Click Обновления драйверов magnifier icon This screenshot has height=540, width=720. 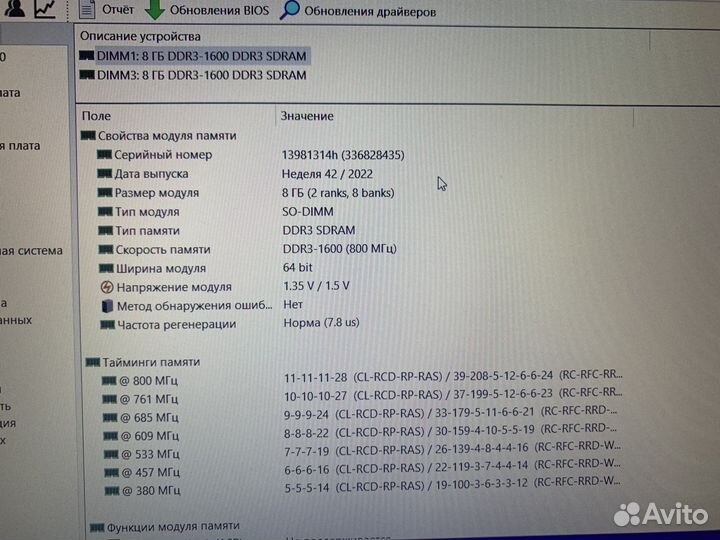(x=290, y=10)
